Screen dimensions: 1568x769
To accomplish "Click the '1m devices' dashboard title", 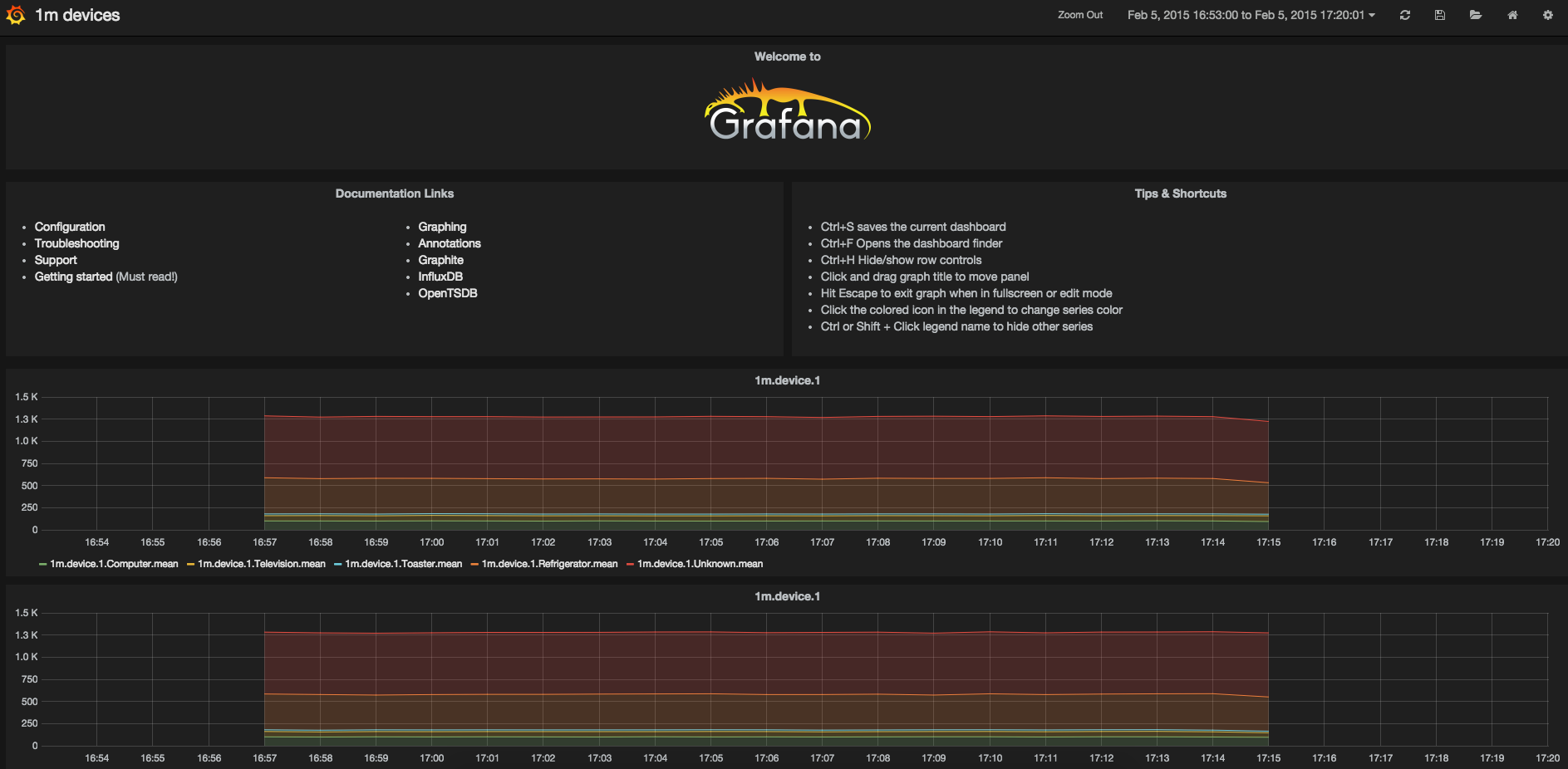I will [x=77, y=15].
